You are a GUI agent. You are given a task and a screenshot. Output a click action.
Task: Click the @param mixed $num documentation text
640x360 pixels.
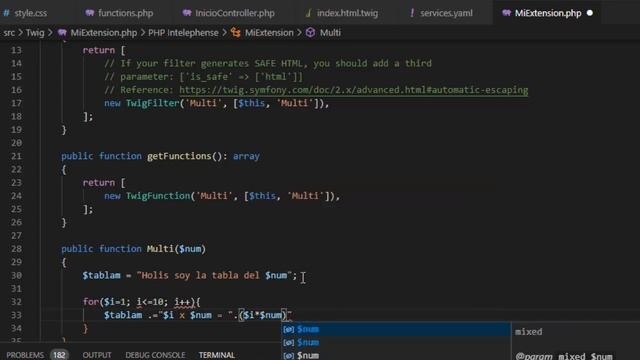(564, 356)
